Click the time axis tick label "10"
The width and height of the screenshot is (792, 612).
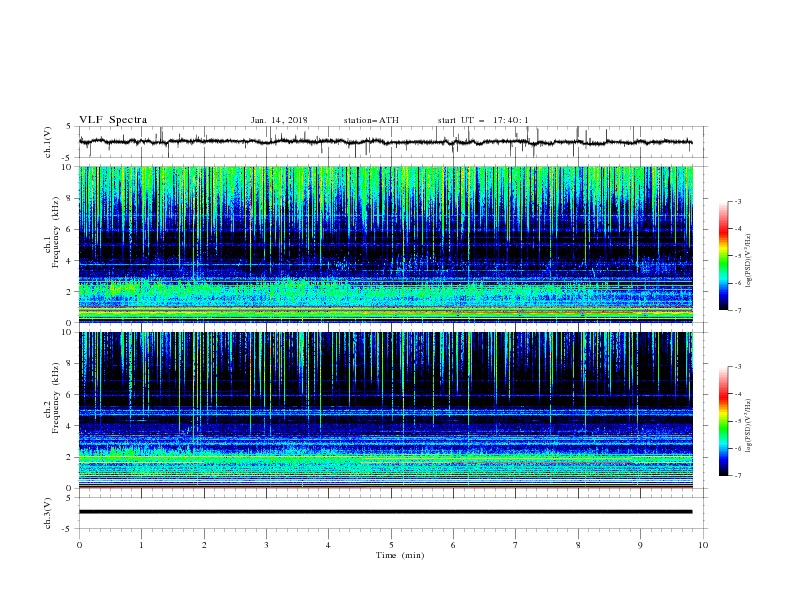point(703,545)
